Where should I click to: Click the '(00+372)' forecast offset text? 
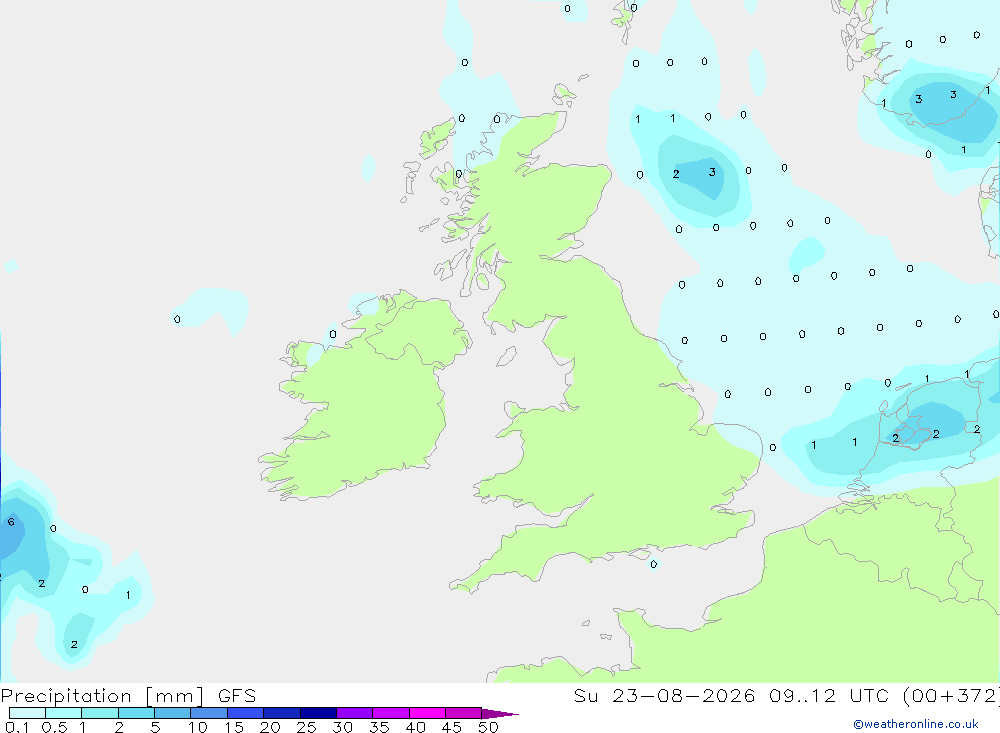[951, 695]
